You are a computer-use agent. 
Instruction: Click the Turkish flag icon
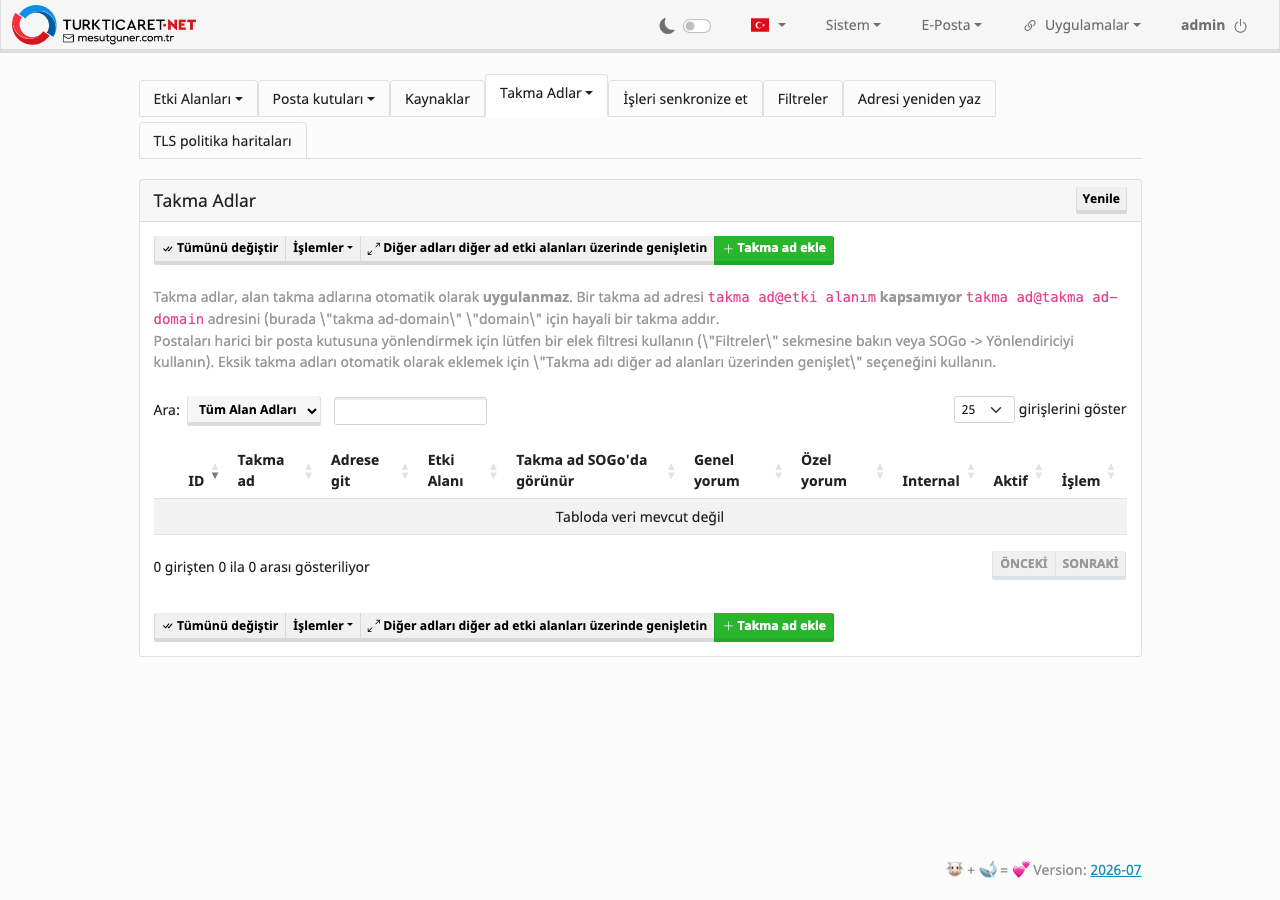760,25
